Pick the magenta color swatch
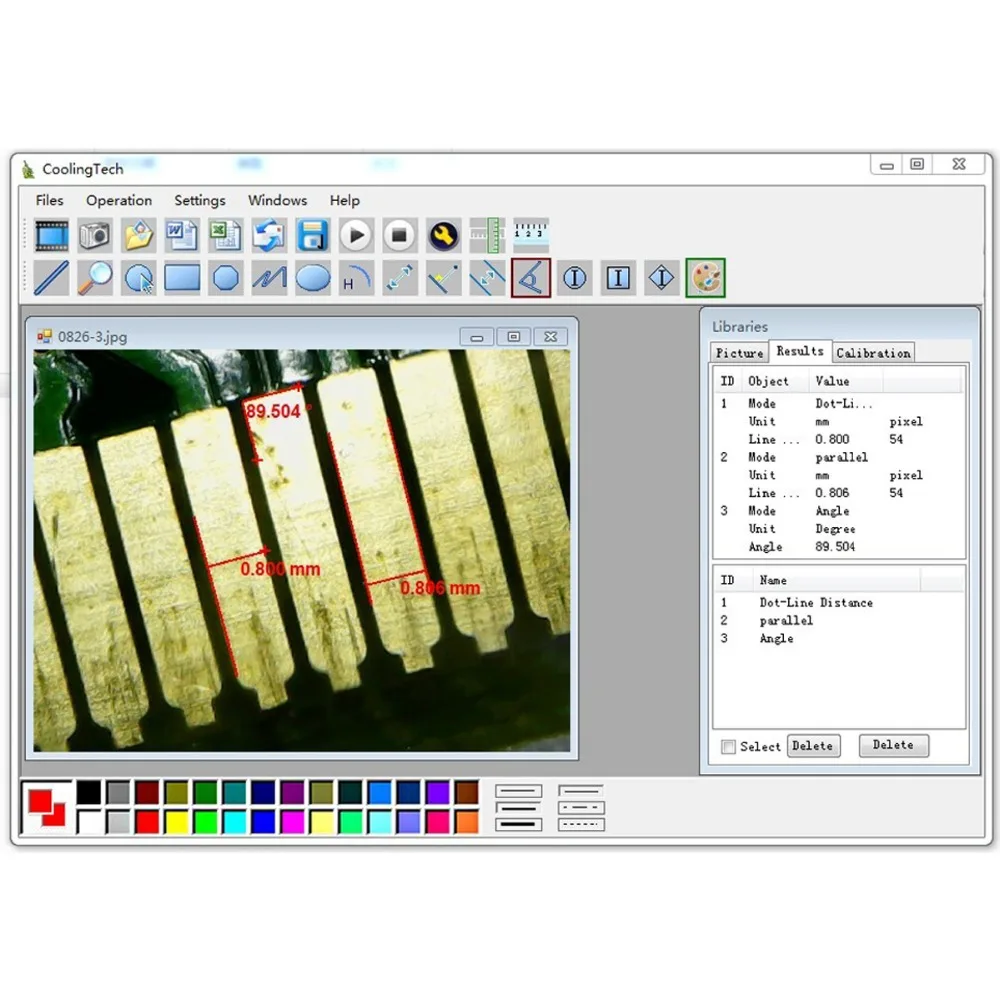Image resolution: width=1000 pixels, height=1000 pixels. 293,822
